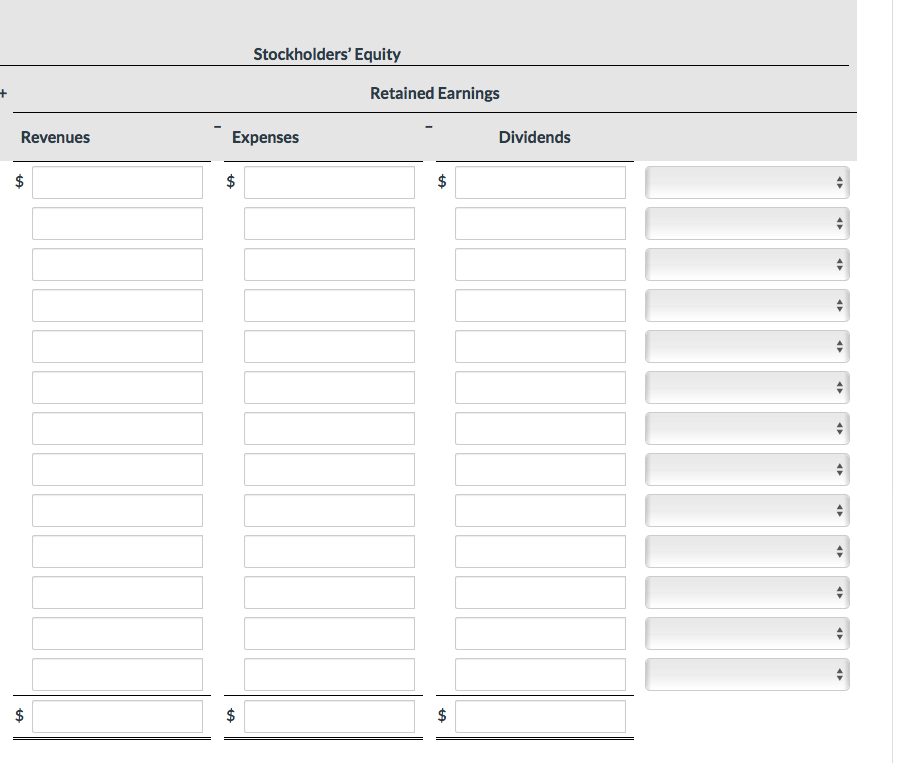
Task: Open the ninth-row description dropdown
Action: (x=747, y=510)
